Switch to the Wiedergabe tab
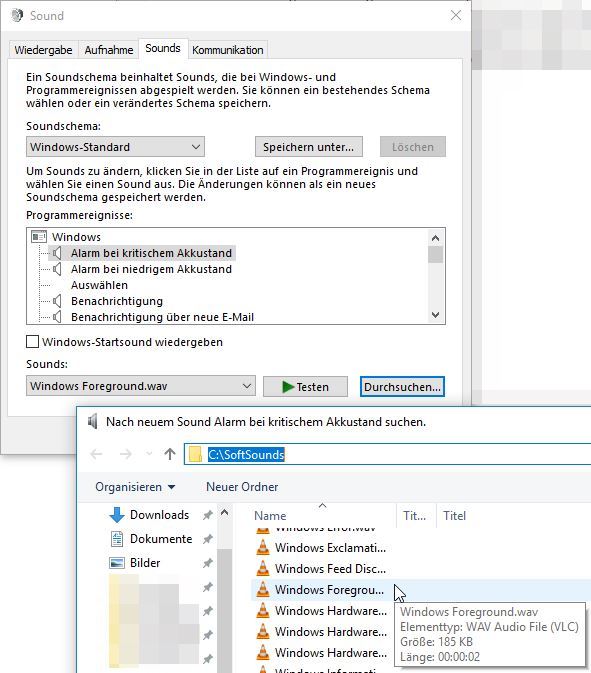Viewport: 591px width, 673px height. coord(43,50)
